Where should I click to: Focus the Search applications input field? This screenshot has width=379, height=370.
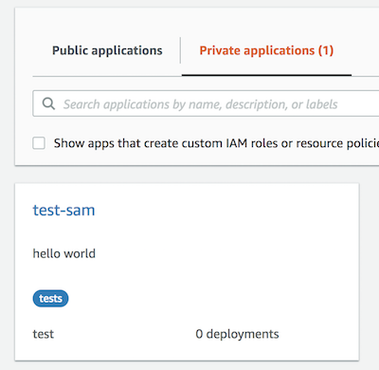tap(206, 104)
